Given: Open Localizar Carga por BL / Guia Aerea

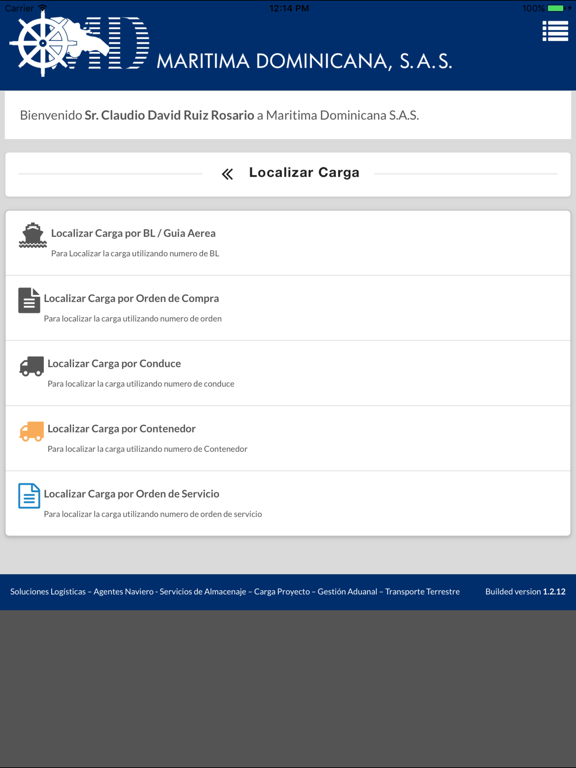Looking at the screenshot, I should coord(288,243).
